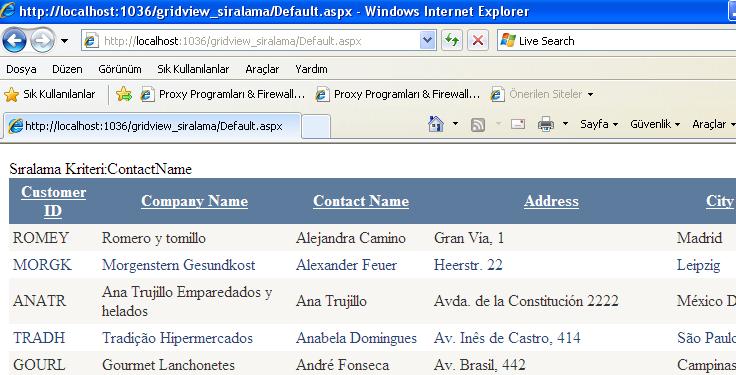Click the browser Forward arrow button
The width and height of the screenshot is (736, 375).
(x=42, y=41)
